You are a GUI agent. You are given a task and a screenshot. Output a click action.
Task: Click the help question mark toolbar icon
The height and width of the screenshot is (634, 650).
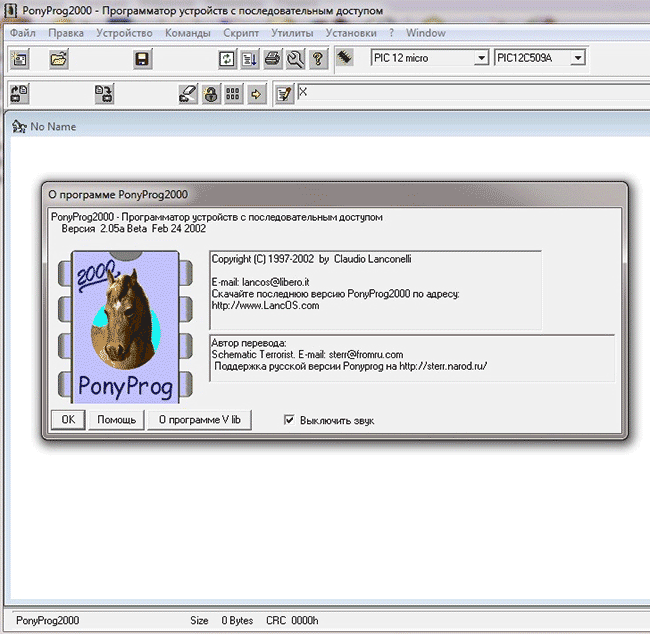click(x=318, y=59)
